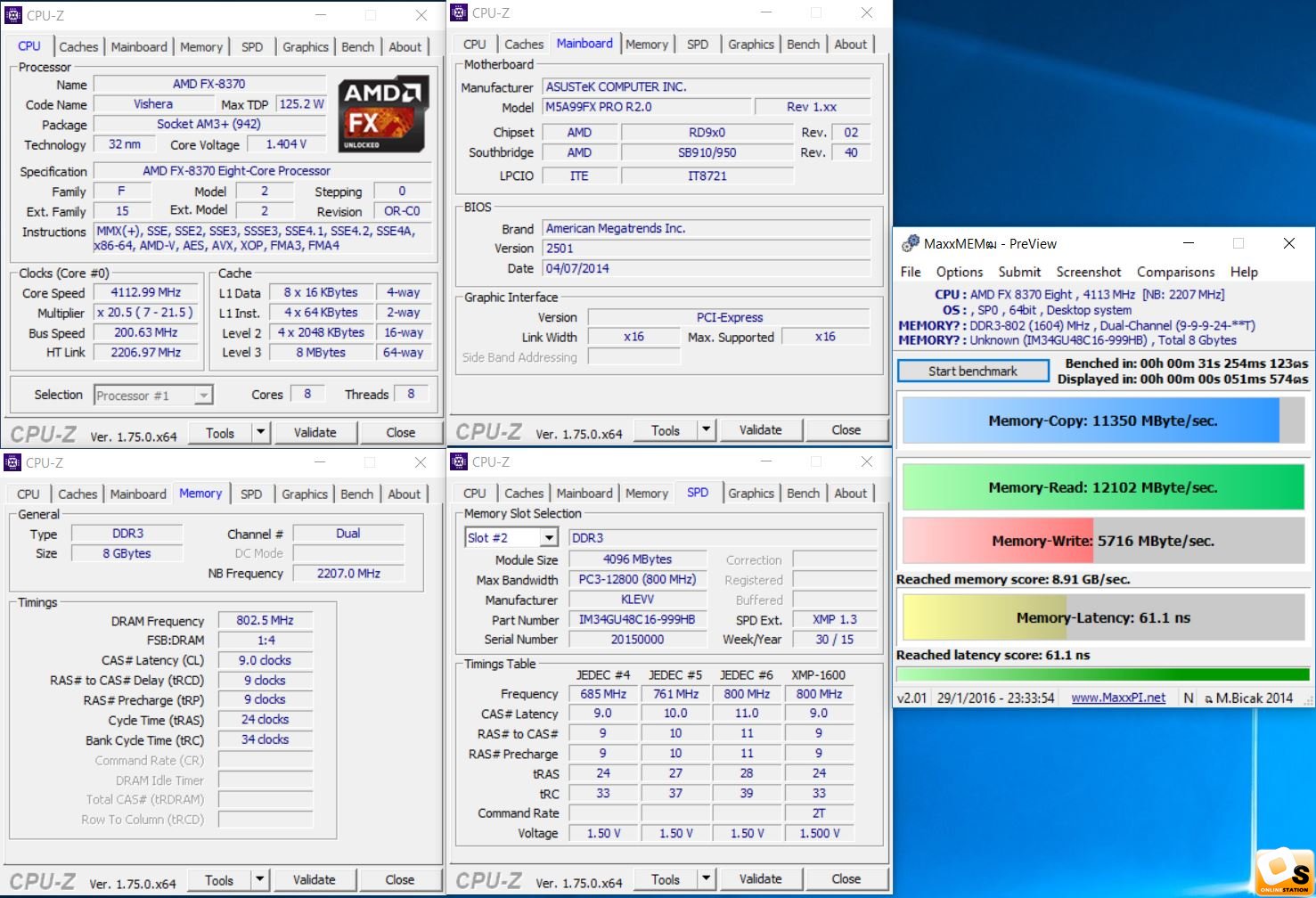Switch to the Memory tab in the SPD window

647,493
